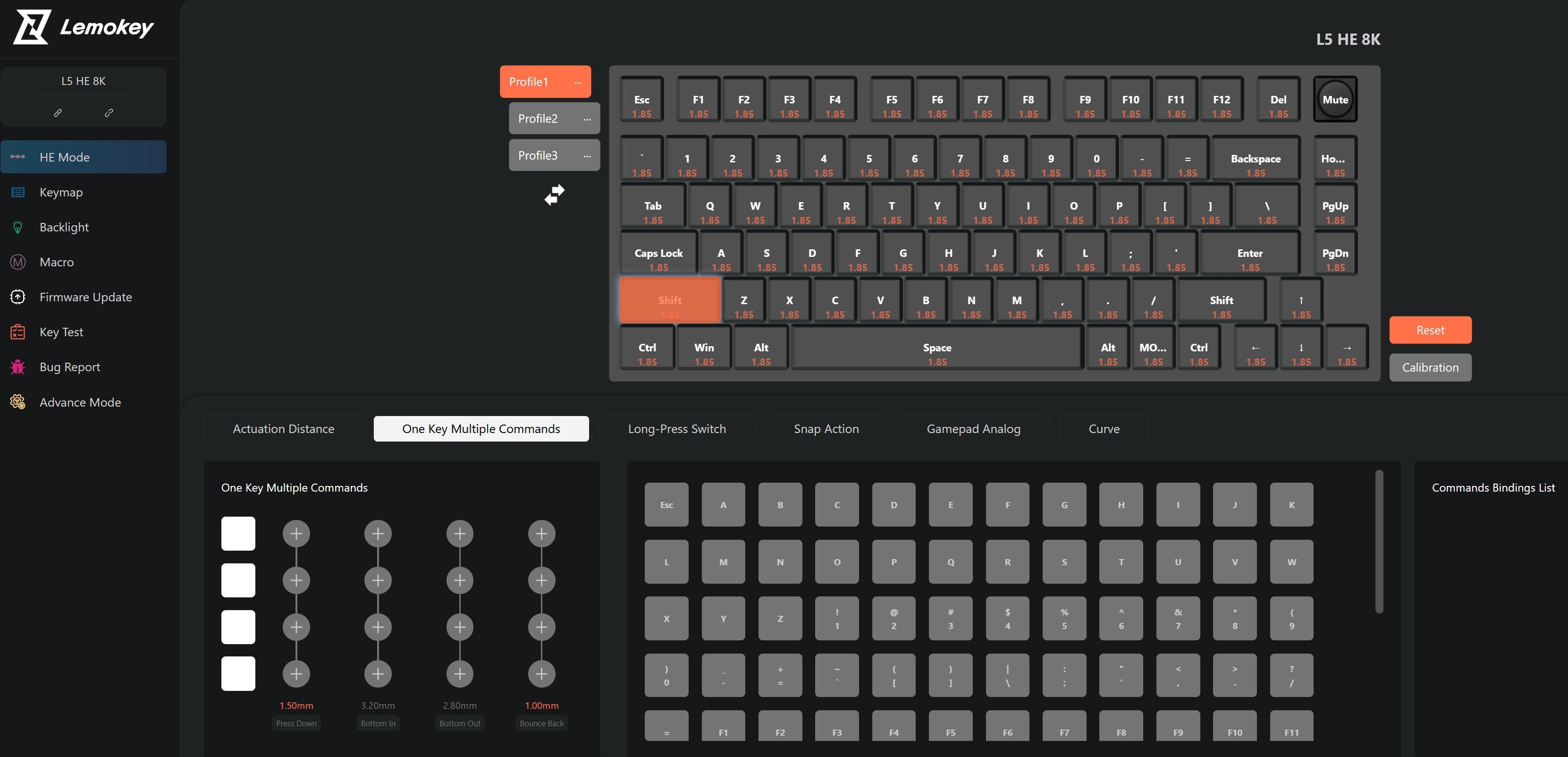The height and width of the screenshot is (757, 1568).
Task: Click the profile swap arrow icon
Action: pyautogui.click(x=553, y=193)
